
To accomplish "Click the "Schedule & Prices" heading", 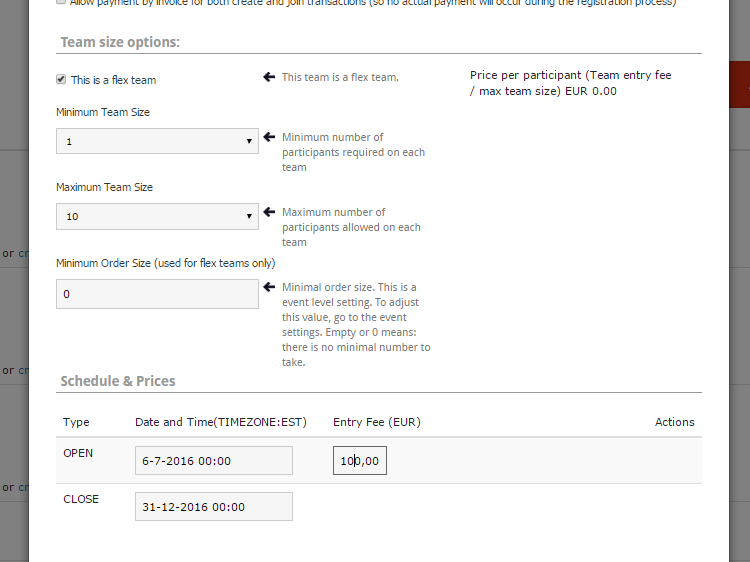I will 118,381.
